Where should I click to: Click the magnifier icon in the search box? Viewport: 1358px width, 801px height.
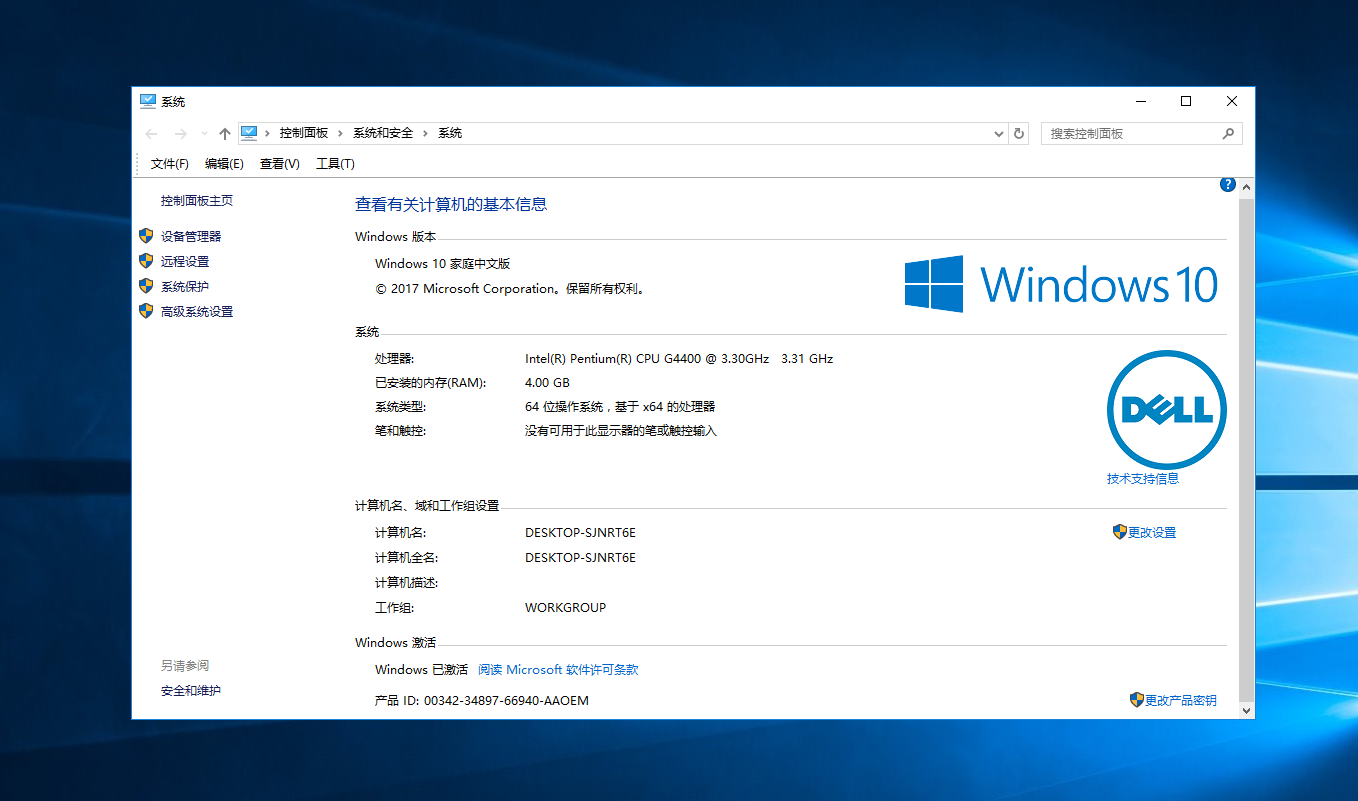coord(1229,133)
